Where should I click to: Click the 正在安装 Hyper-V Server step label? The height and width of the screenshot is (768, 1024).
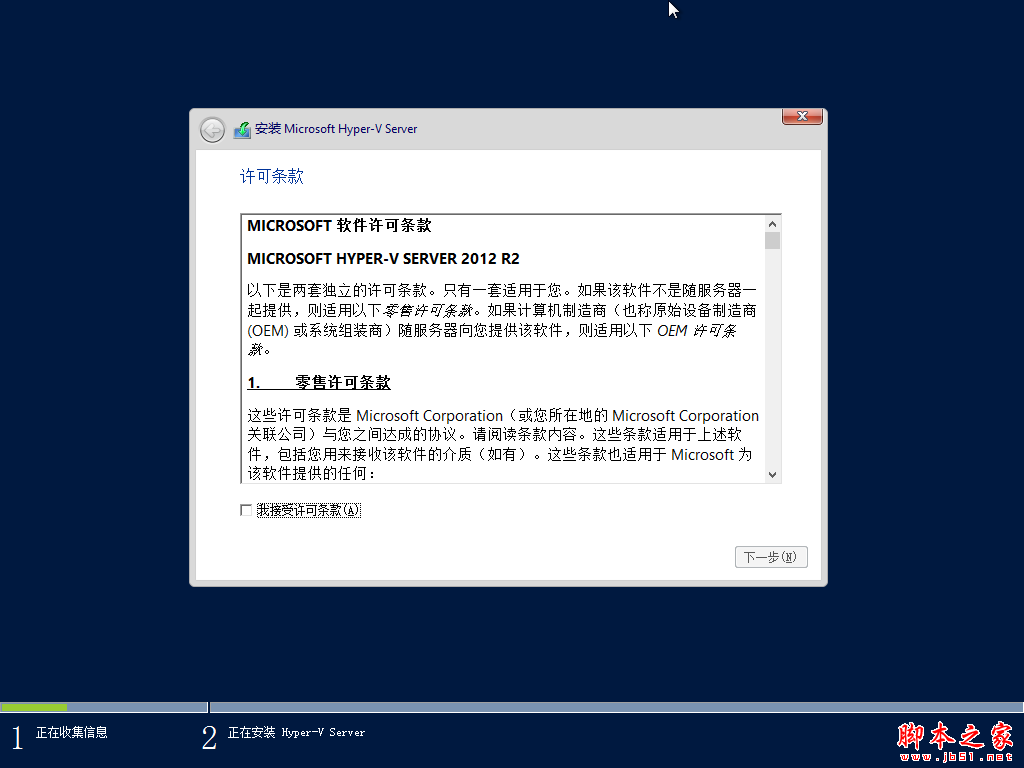(x=296, y=733)
